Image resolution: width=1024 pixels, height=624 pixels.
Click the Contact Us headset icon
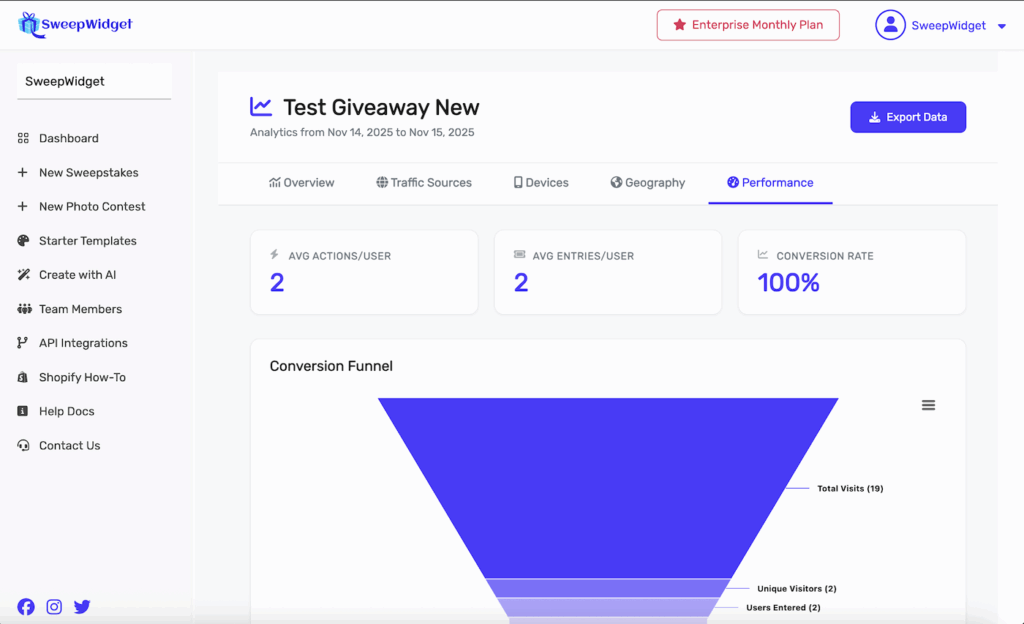23,446
